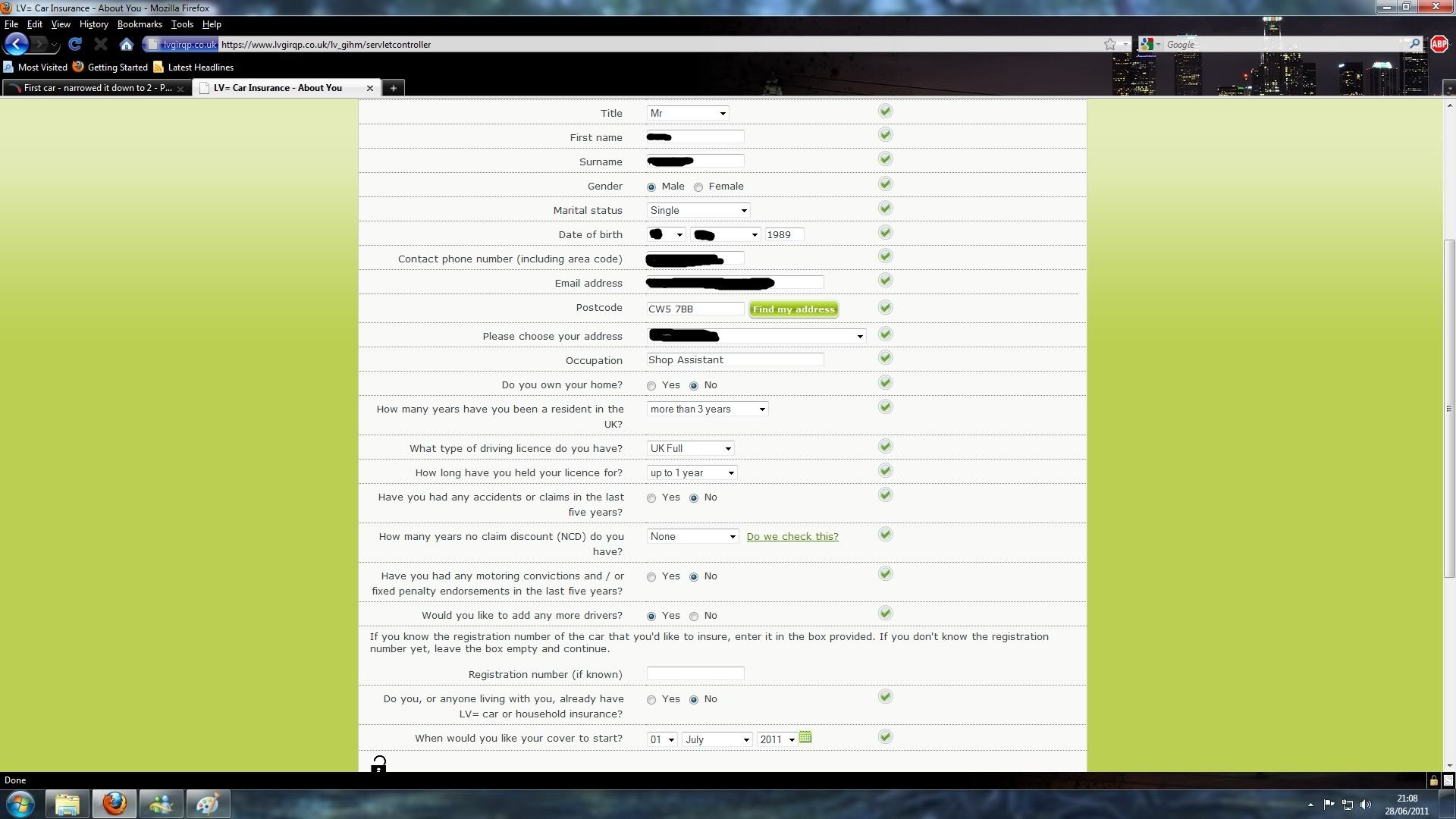Click the Action Center flag tray icon
This screenshot has width=1456, height=819.
(1329, 805)
